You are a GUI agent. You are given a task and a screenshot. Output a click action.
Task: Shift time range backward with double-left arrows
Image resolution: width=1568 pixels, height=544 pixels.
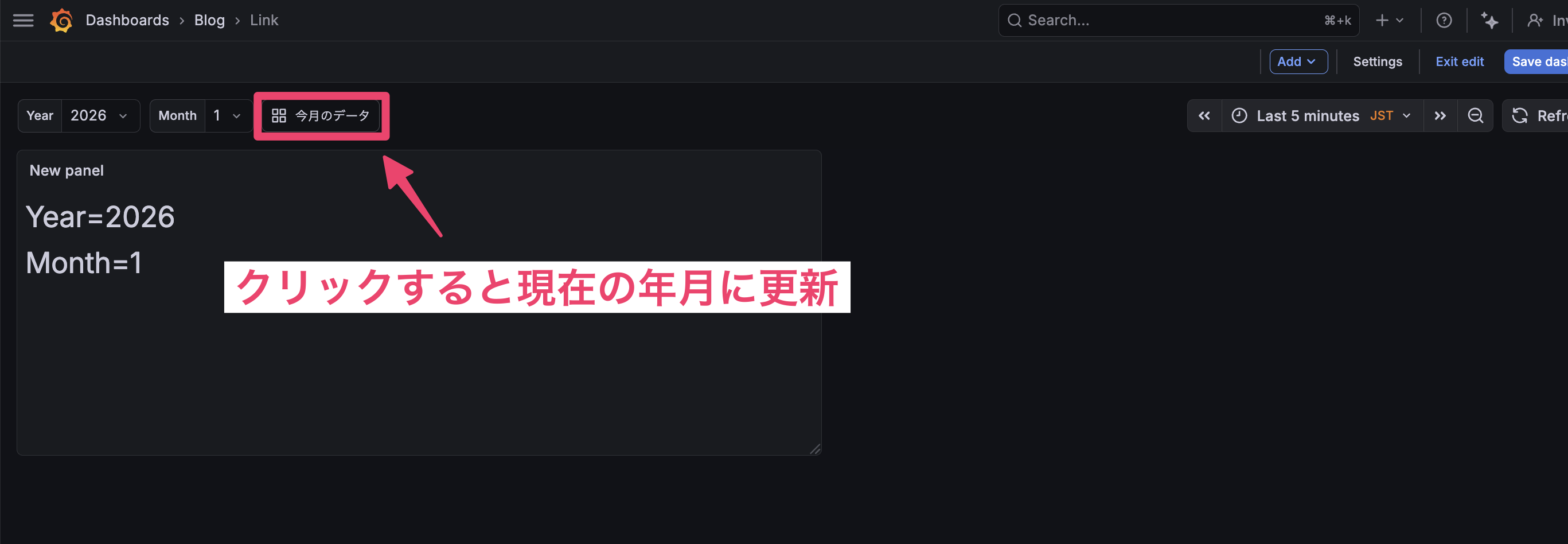(x=1204, y=116)
